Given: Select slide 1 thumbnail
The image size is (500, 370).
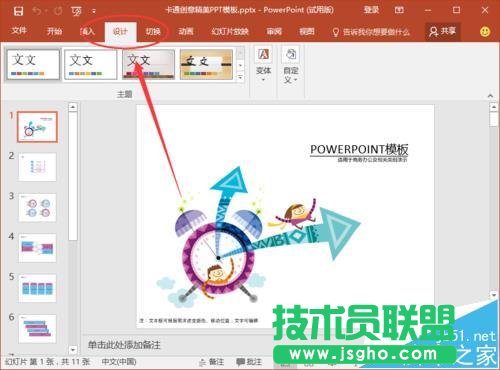Looking at the screenshot, I should (x=37, y=127).
